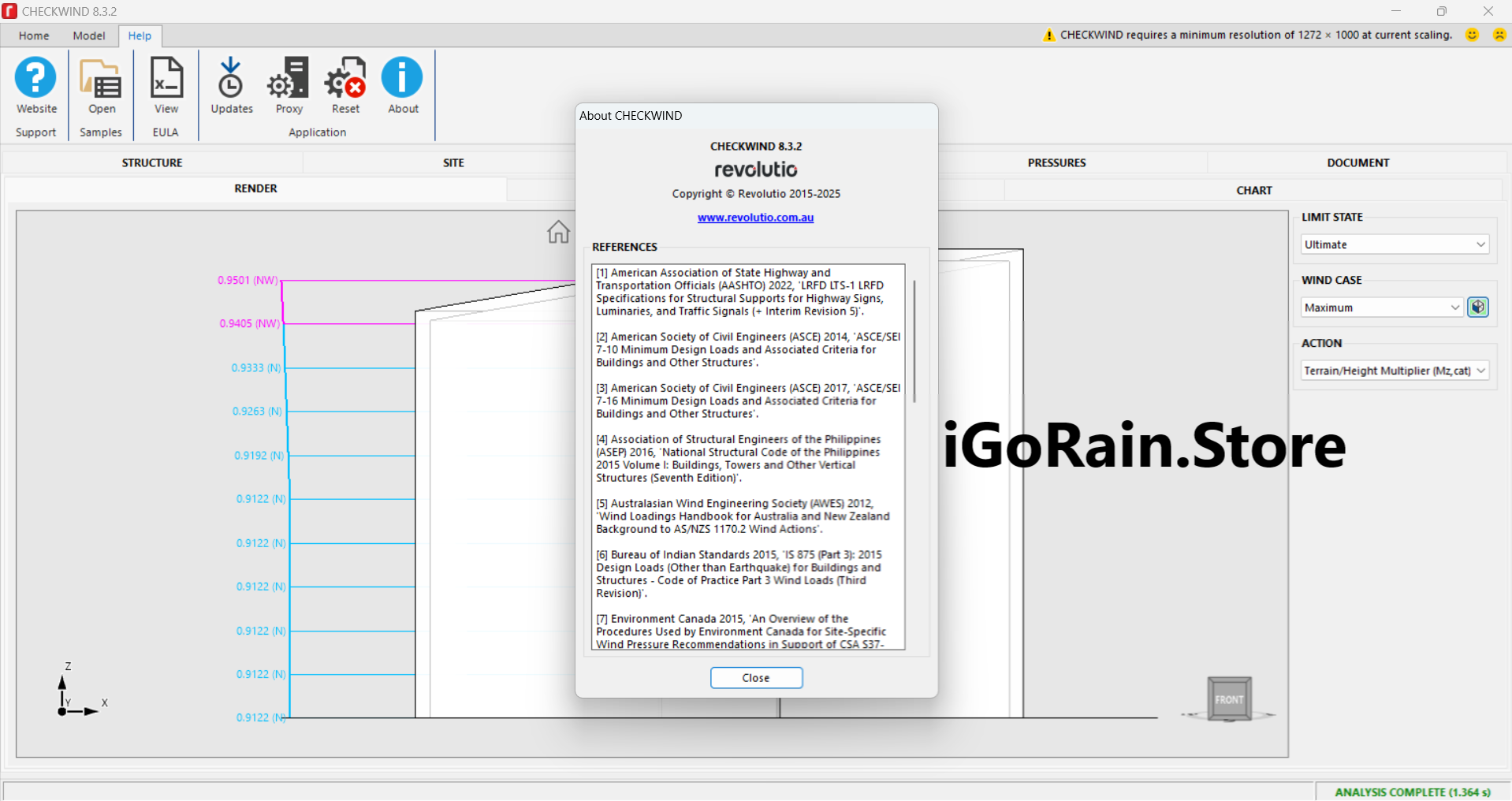Open the Action Terrain/Height Multiplier dropdown
This screenshot has width=1512, height=801.
[1394, 371]
